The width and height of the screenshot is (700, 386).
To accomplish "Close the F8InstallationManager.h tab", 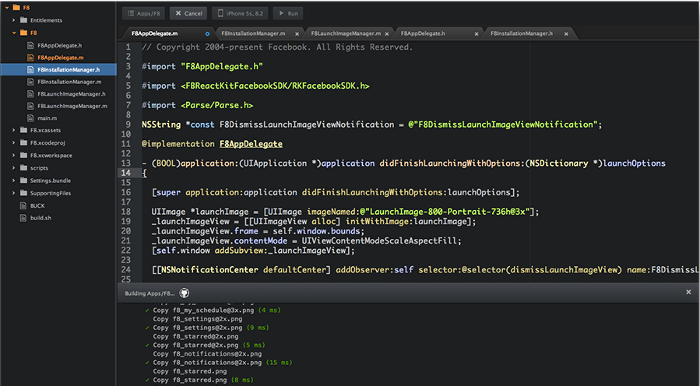I will (566, 34).
